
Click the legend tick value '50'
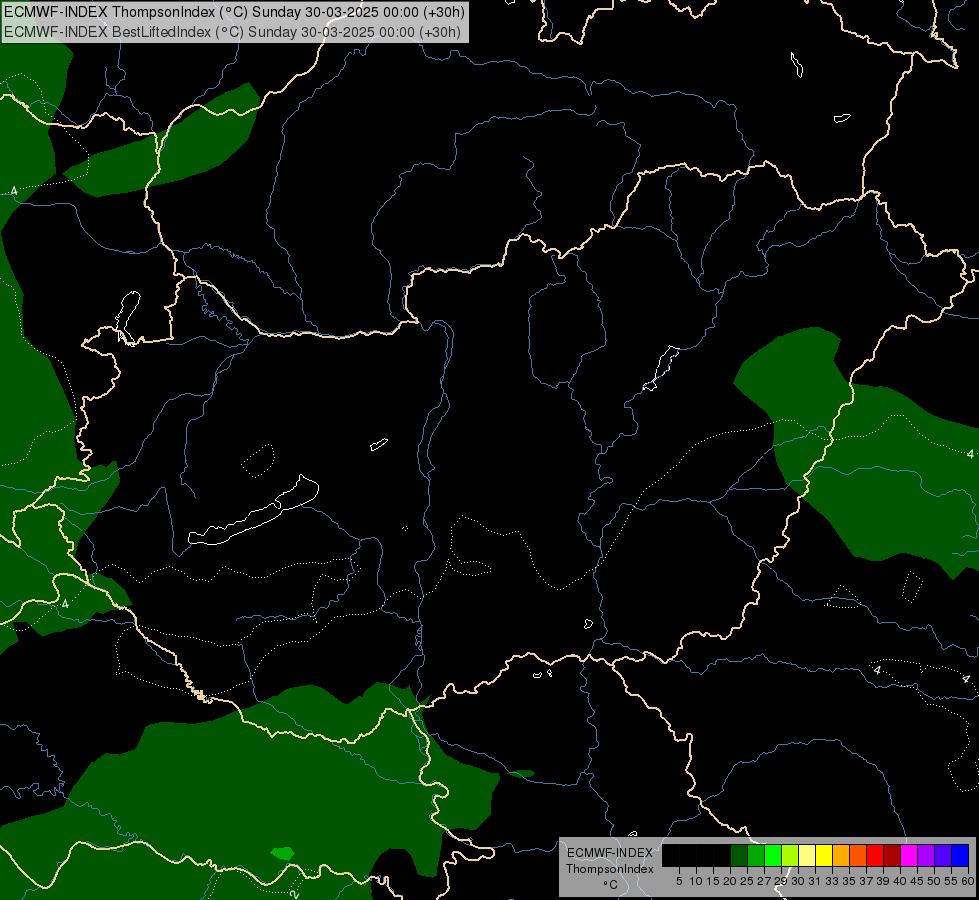[x=934, y=881]
